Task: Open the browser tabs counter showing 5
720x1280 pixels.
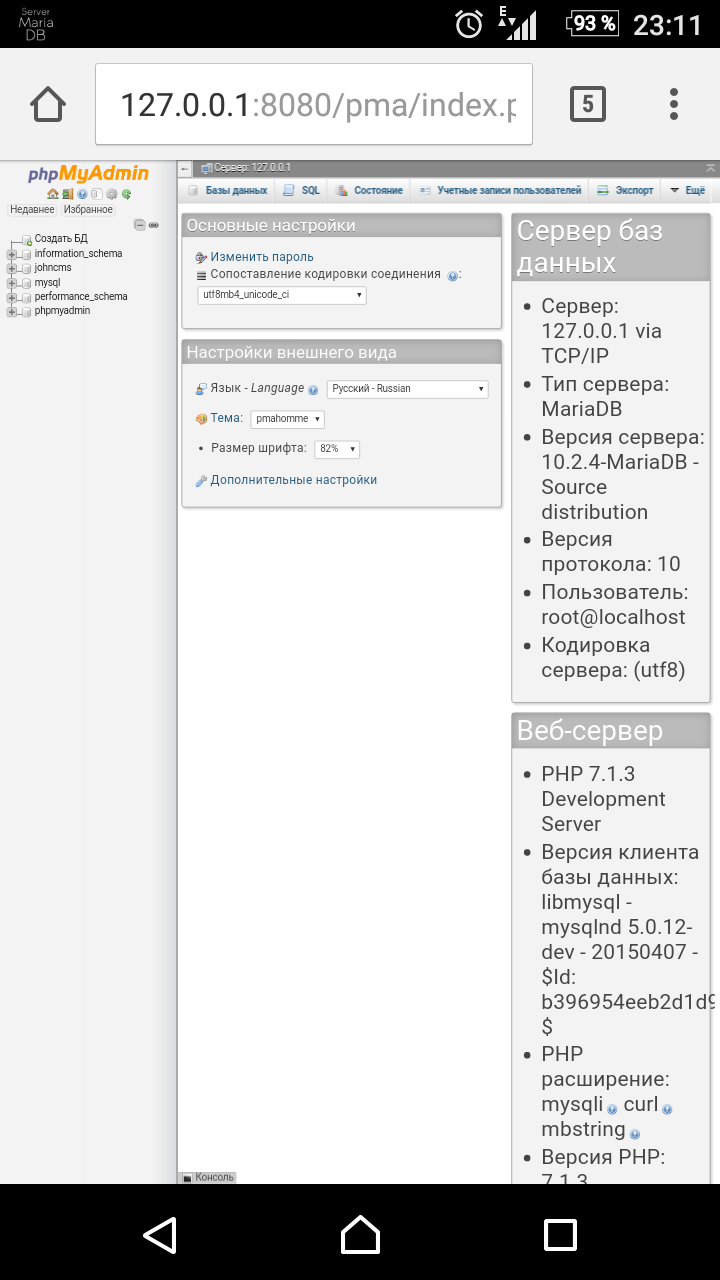Action: coord(587,104)
